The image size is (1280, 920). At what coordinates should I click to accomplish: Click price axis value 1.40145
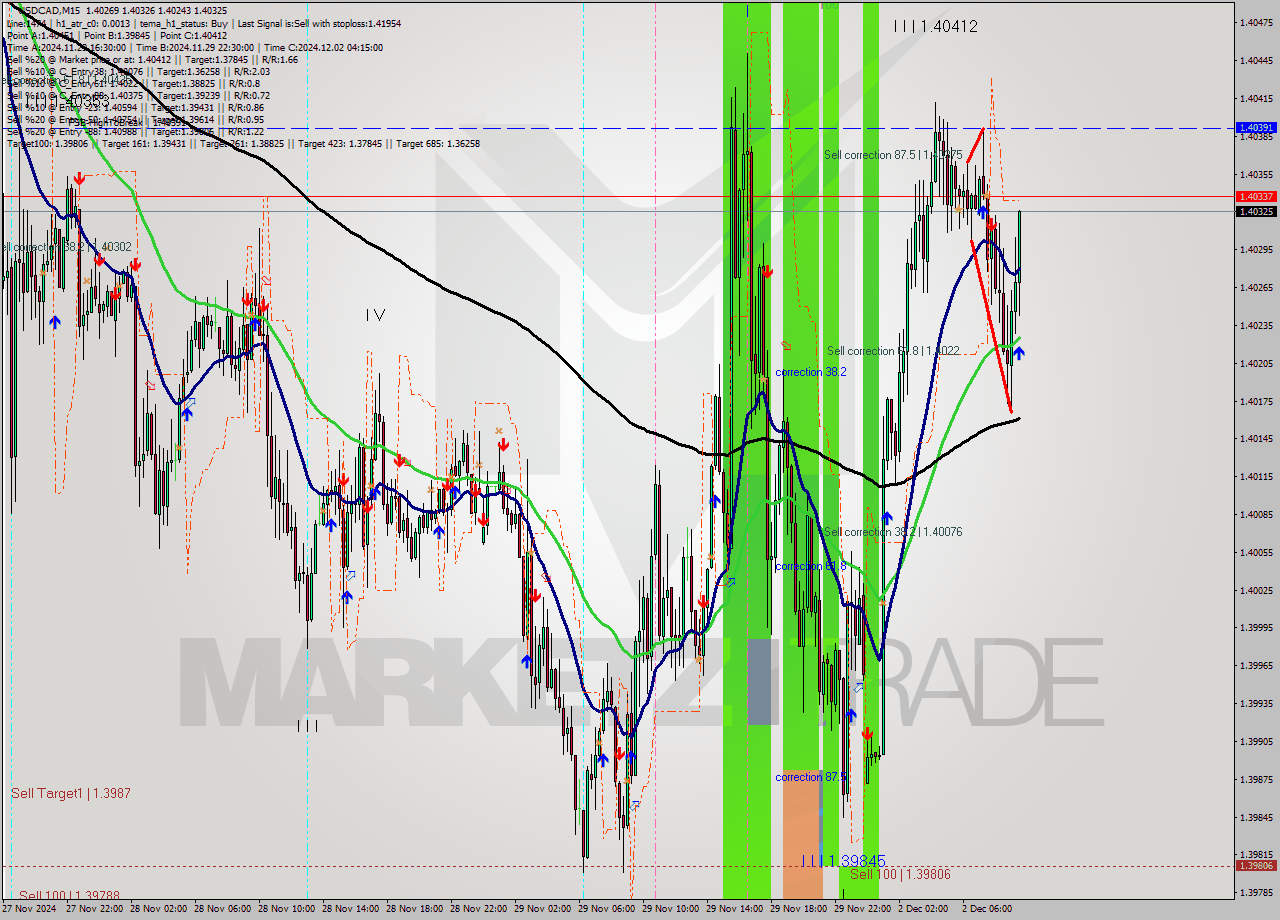point(1256,438)
